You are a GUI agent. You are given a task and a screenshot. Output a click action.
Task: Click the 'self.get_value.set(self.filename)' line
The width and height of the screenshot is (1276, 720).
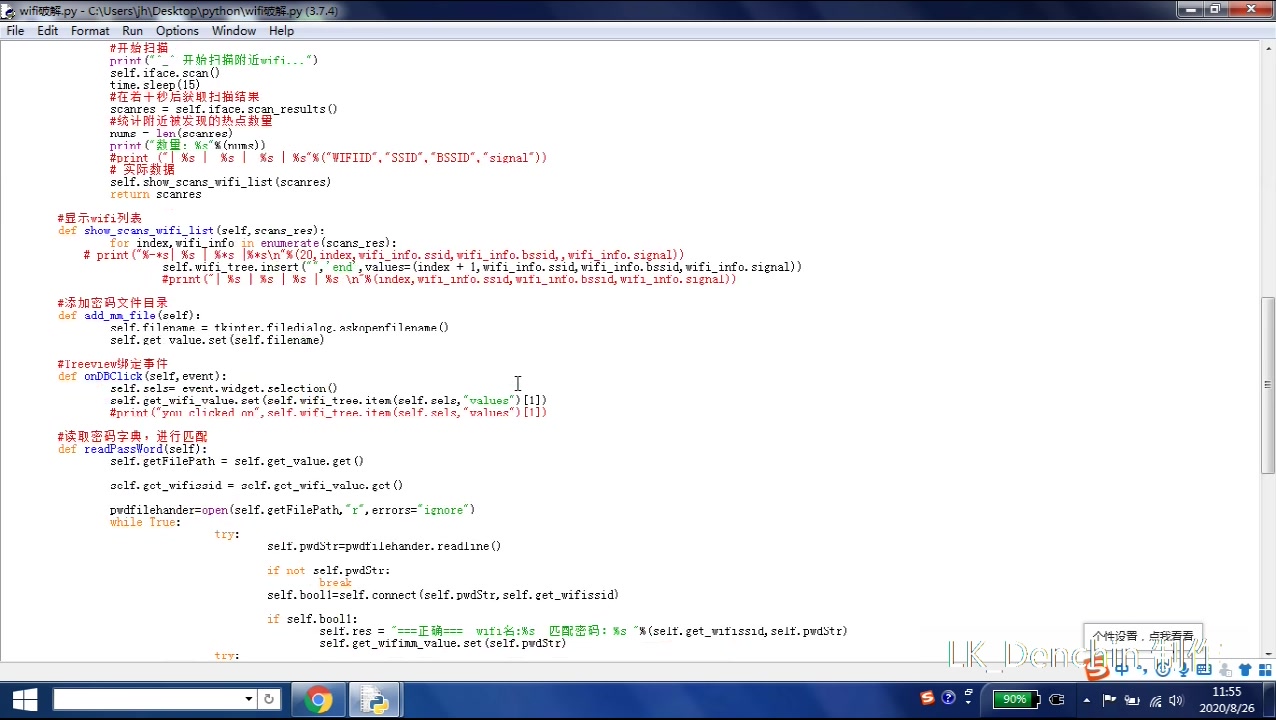coord(217,340)
